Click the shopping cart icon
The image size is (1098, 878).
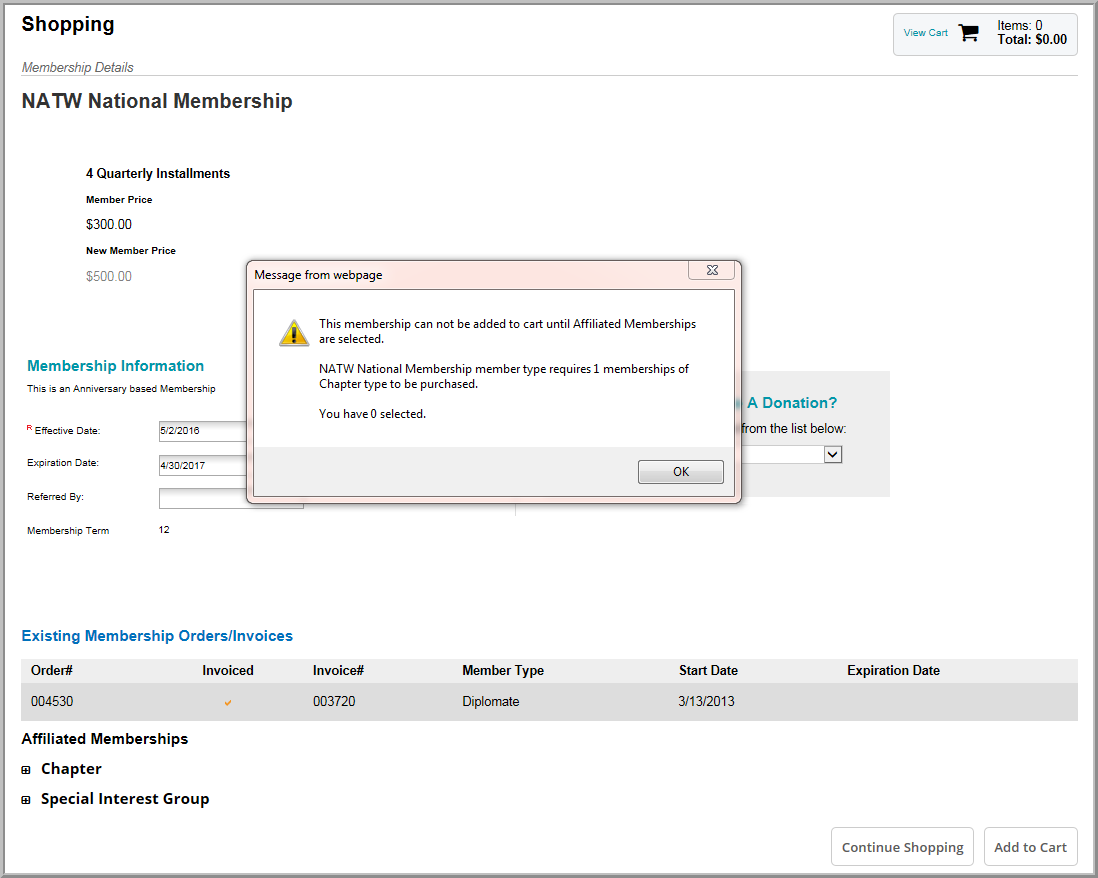coord(968,33)
